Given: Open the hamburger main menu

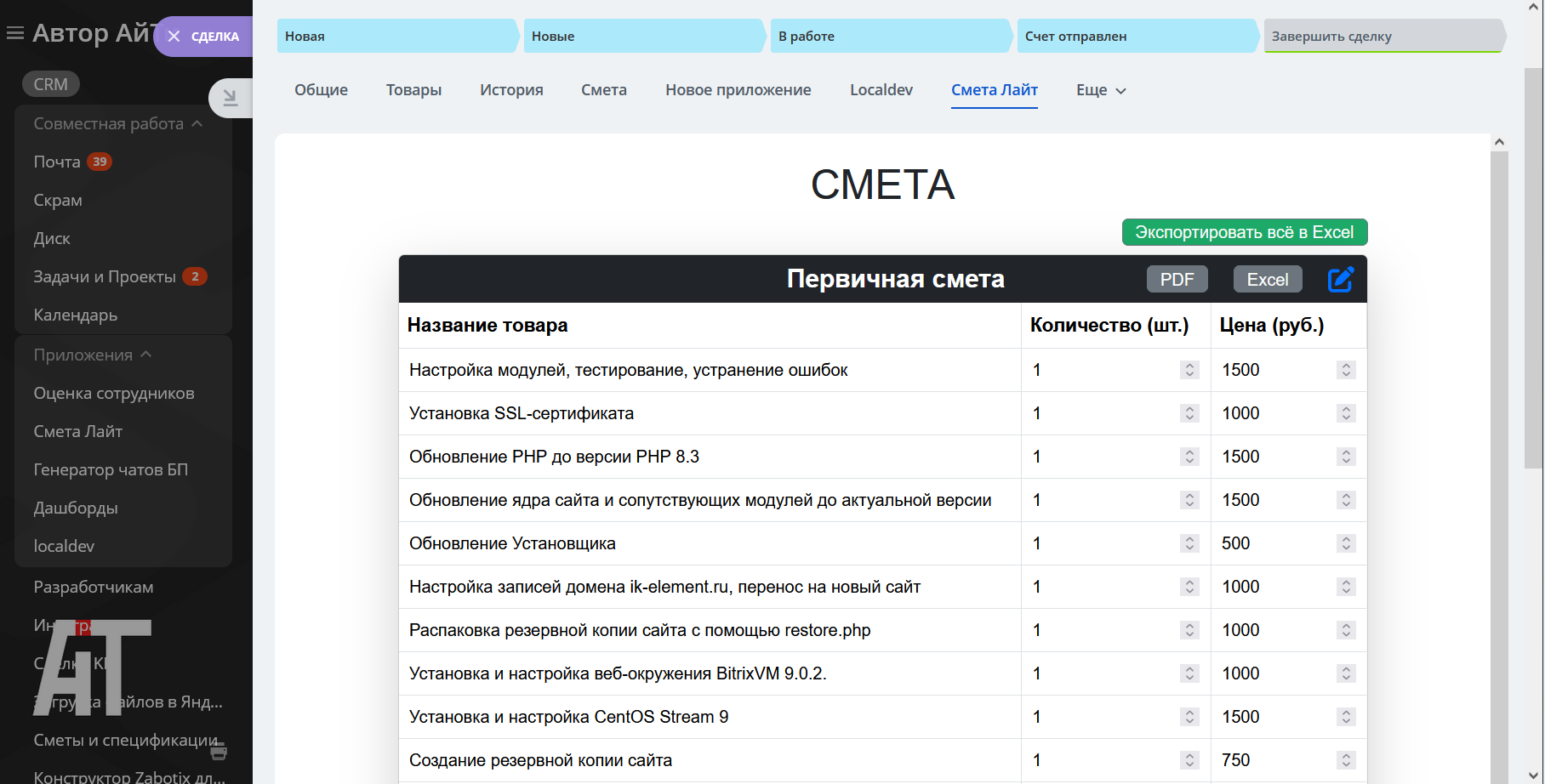Looking at the screenshot, I should (14, 33).
